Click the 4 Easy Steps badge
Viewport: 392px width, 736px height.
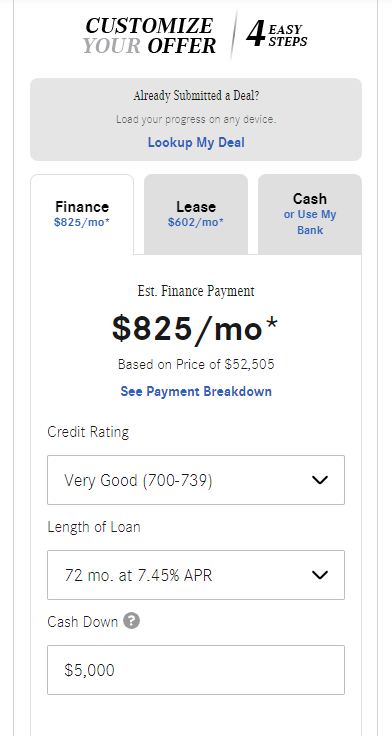[277, 36]
